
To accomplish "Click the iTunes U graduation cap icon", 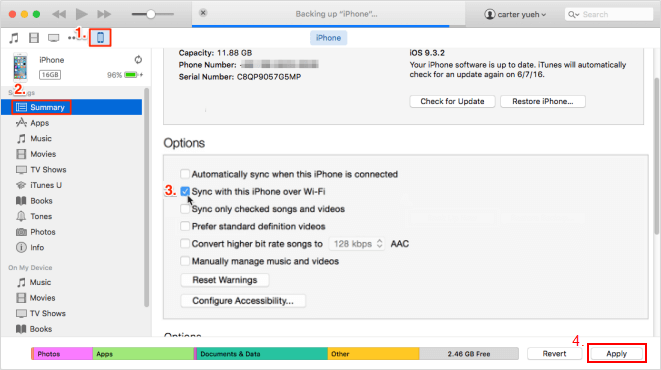I will tap(21, 185).
